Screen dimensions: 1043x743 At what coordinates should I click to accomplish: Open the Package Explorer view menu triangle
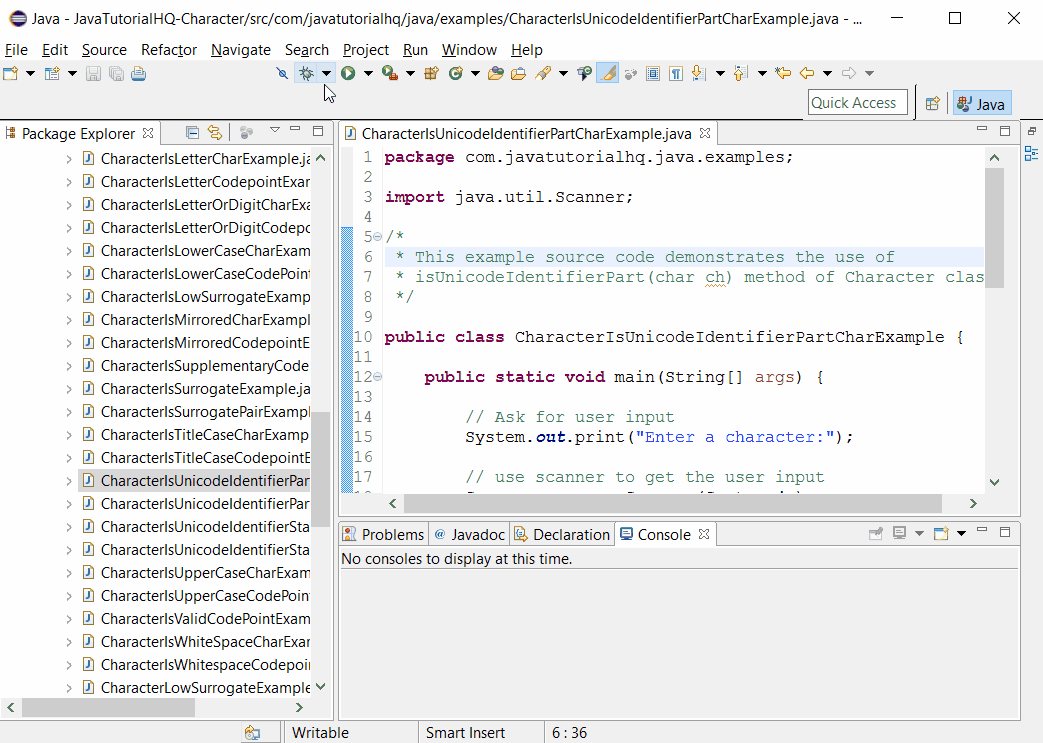274,131
